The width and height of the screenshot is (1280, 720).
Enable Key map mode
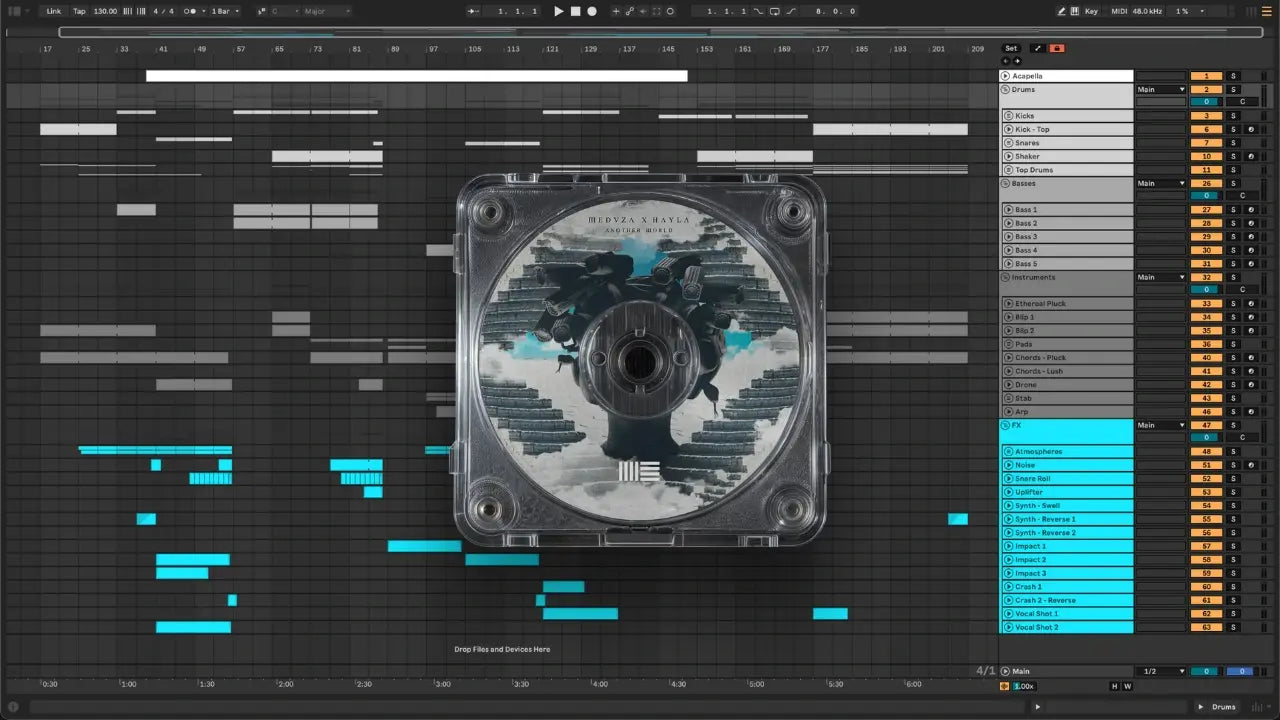tap(1090, 11)
